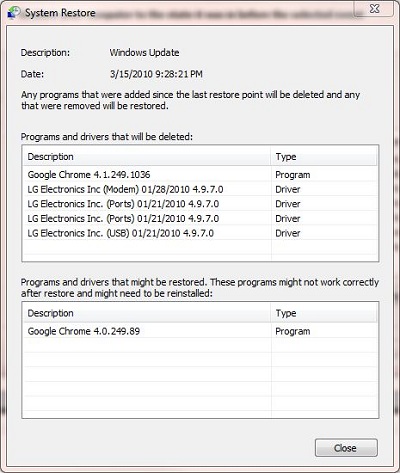The width and height of the screenshot is (400, 473).
Task: Sort restored list by Type column header
Action: [324, 313]
